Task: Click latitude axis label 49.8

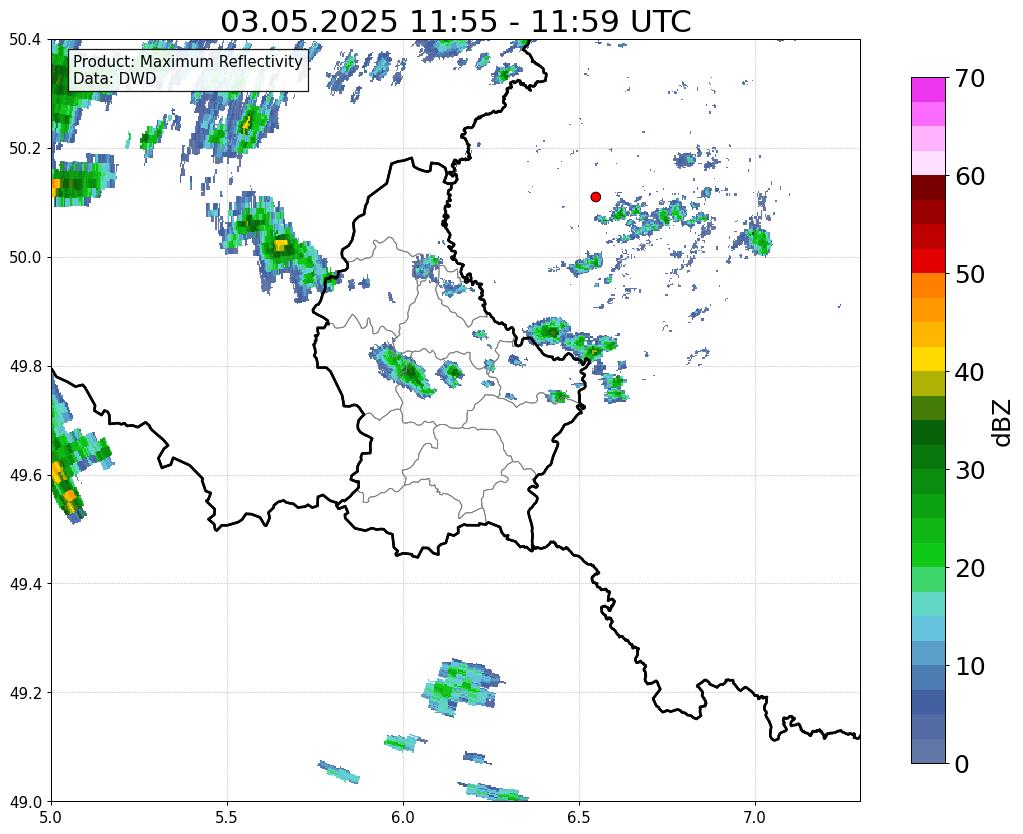Action: 25,367
